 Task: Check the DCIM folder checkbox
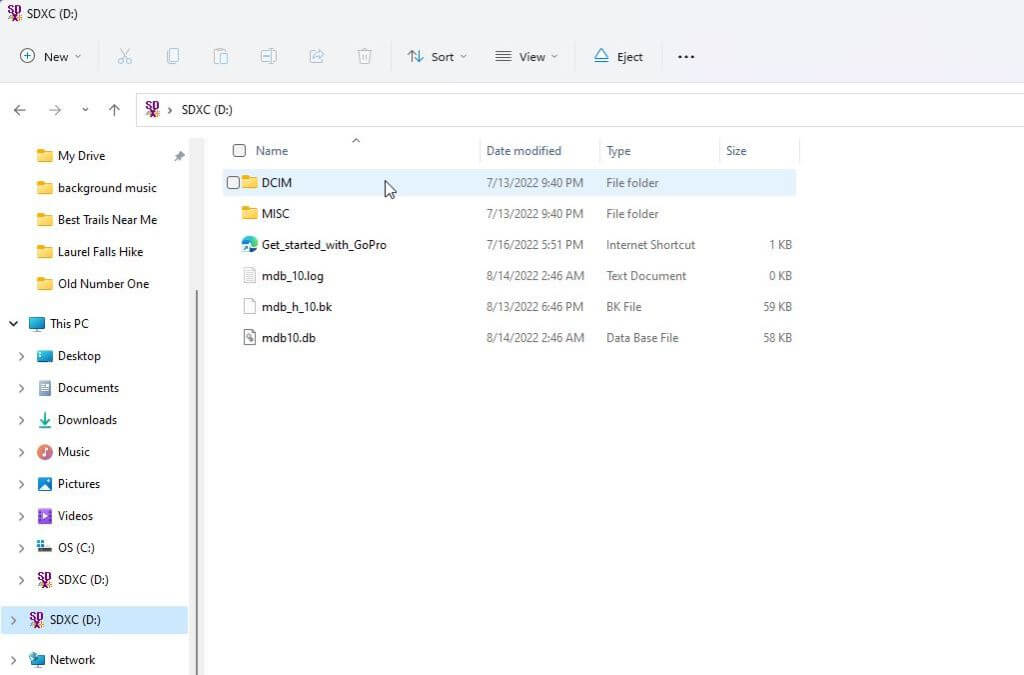(x=233, y=183)
